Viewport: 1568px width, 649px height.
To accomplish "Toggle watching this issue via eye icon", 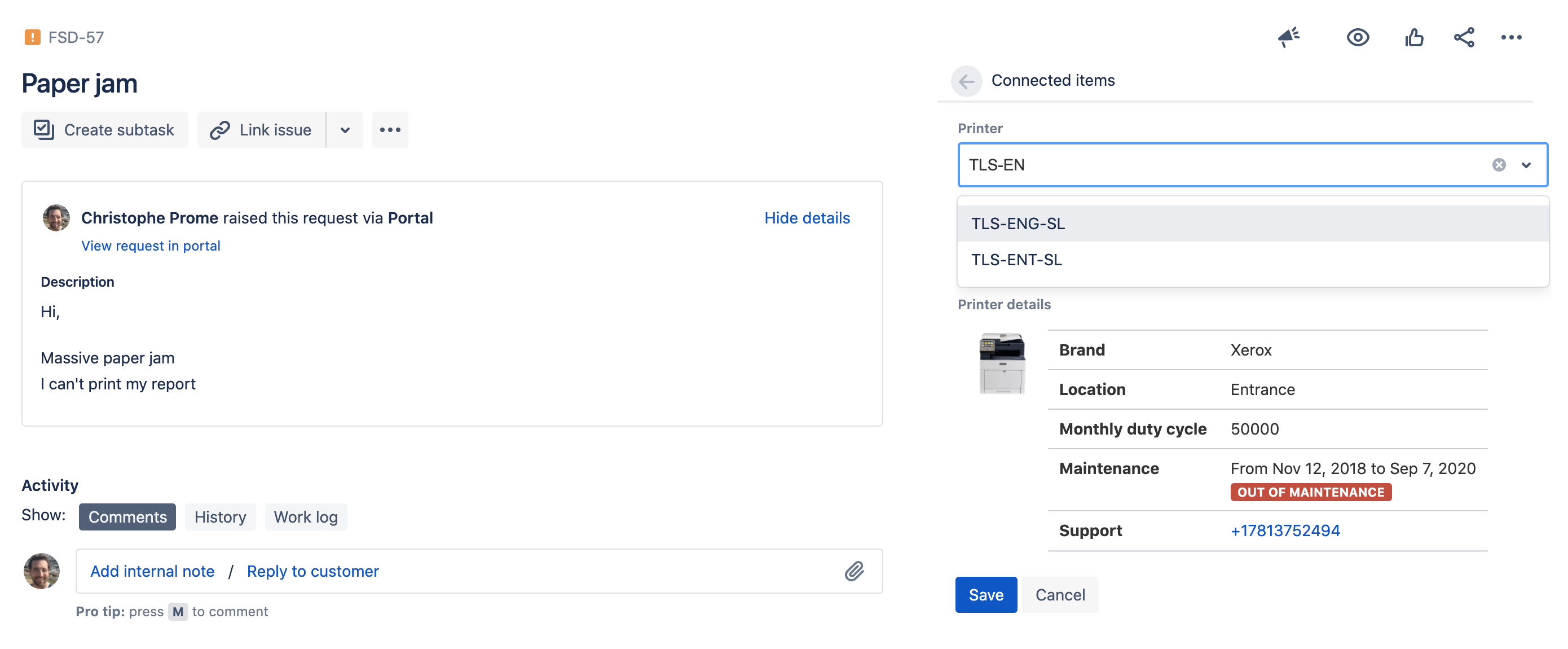I will tap(1358, 37).
